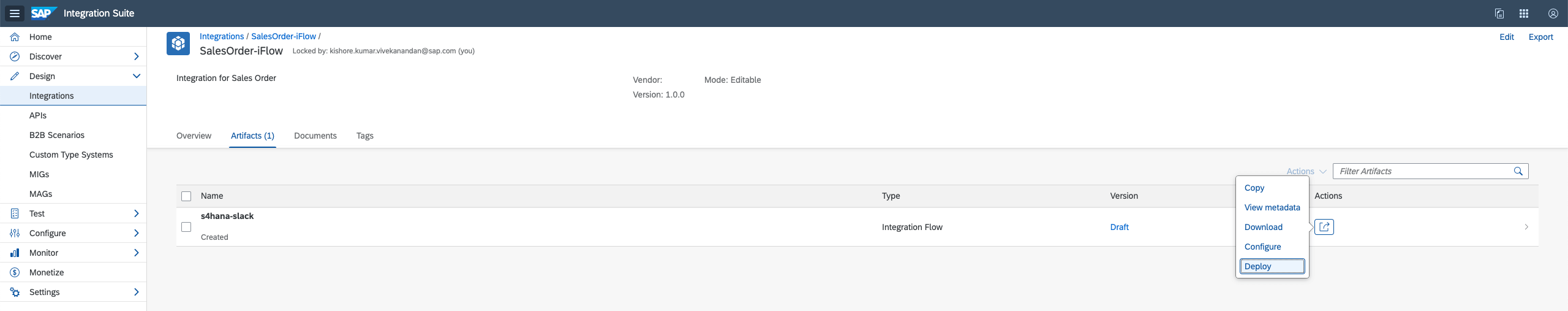Expand the Settings menu chevron
The image size is (1568, 311).
pyautogui.click(x=136, y=292)
